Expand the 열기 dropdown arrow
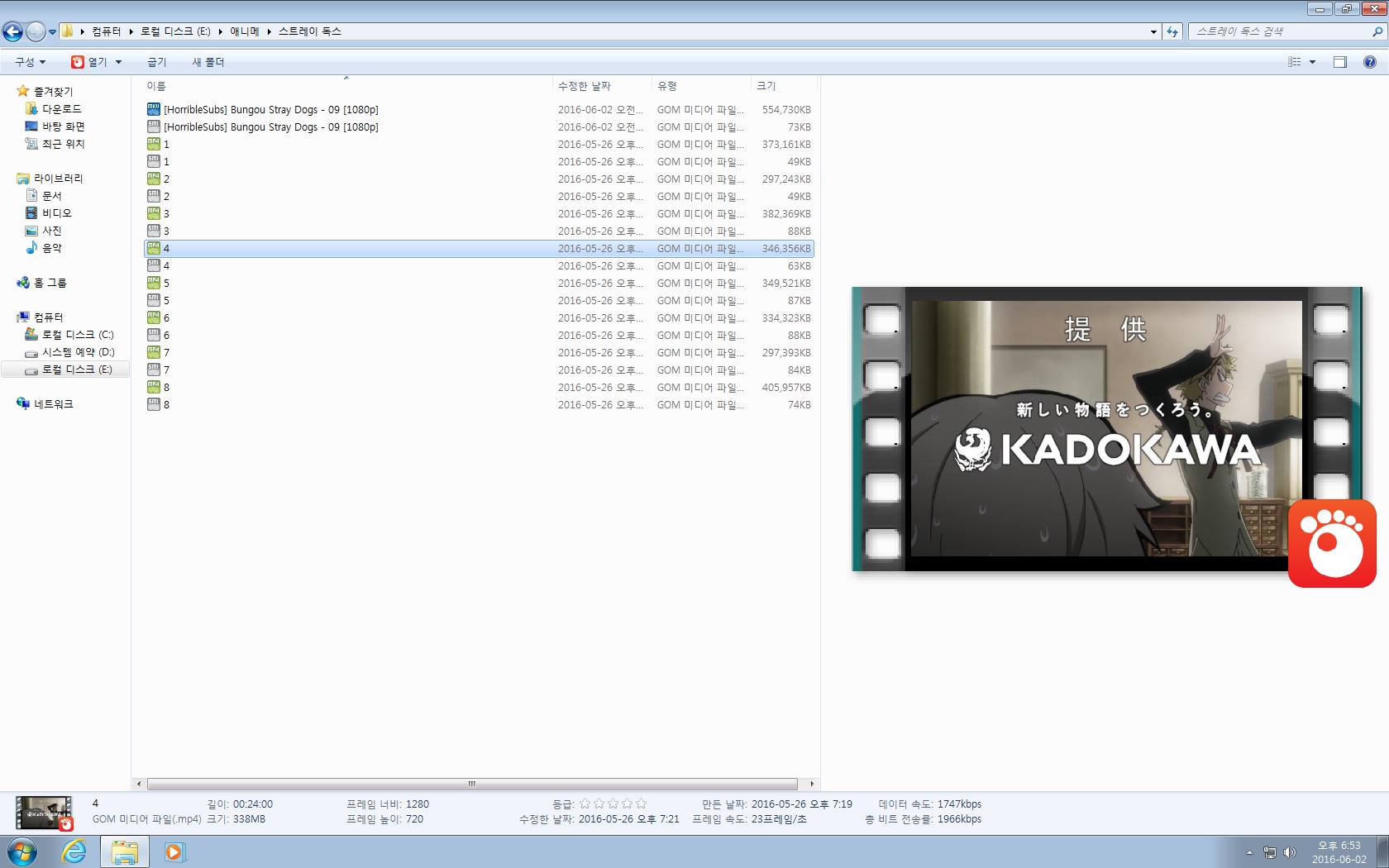Screen dimensions: 1389x868 (118, 62)
